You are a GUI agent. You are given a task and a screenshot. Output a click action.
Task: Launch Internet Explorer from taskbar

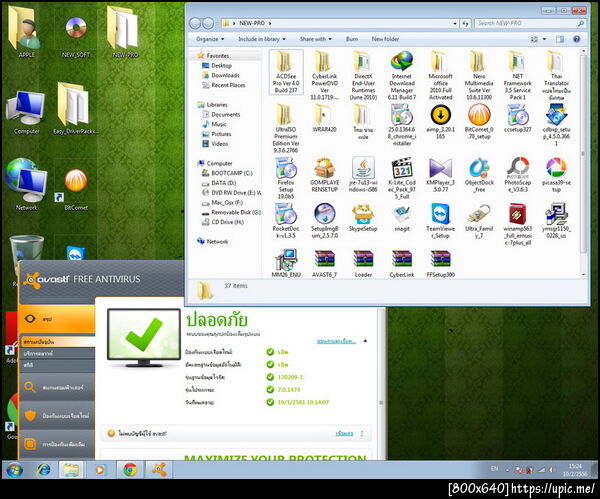tap(43, 470)
